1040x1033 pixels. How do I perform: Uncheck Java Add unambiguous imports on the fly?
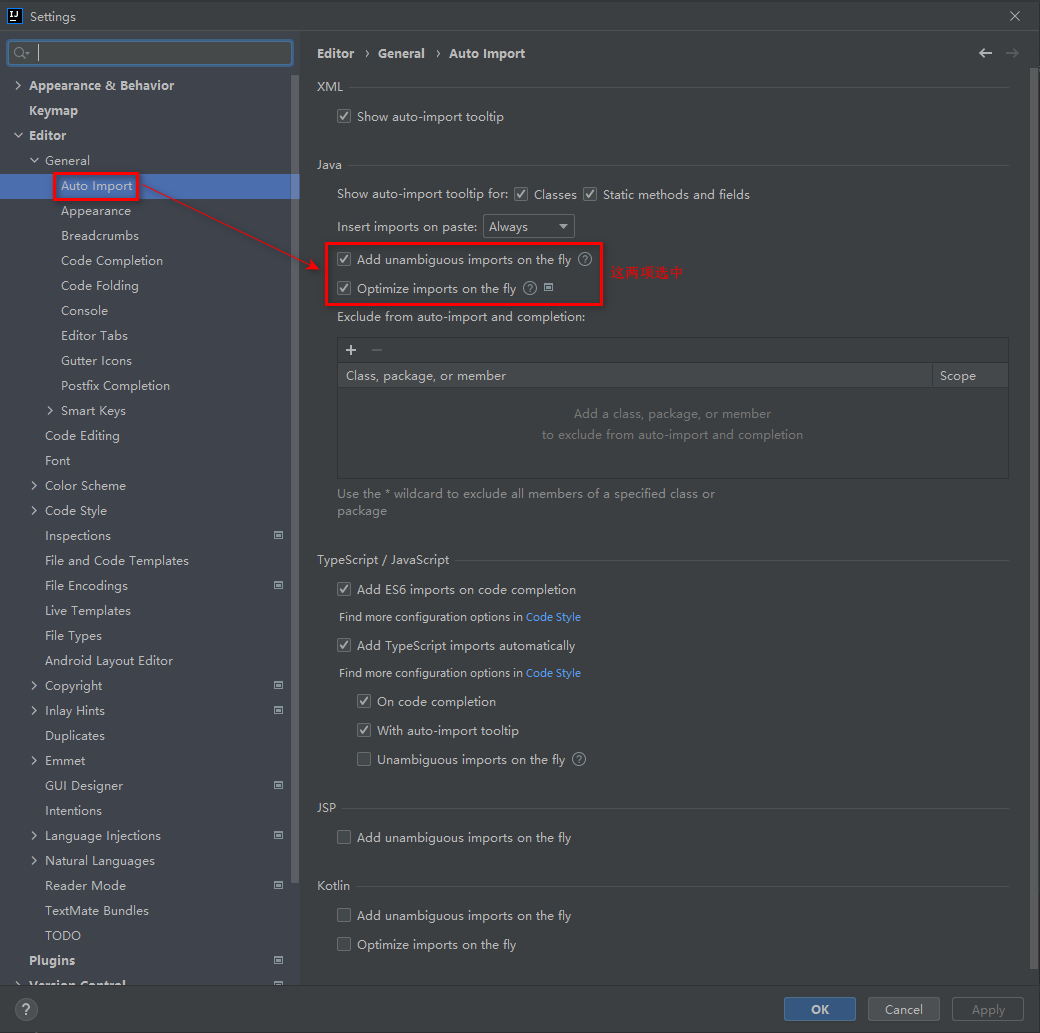click(344, 259)
